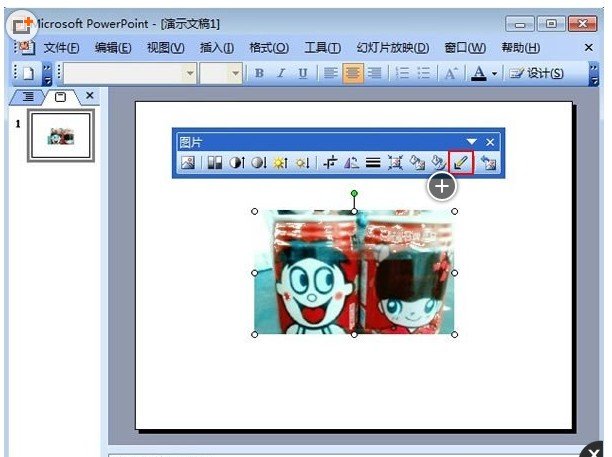Click the 设计 (Design) button
The width and height of the screenshot is (612, 457).
tap(536, 73)
